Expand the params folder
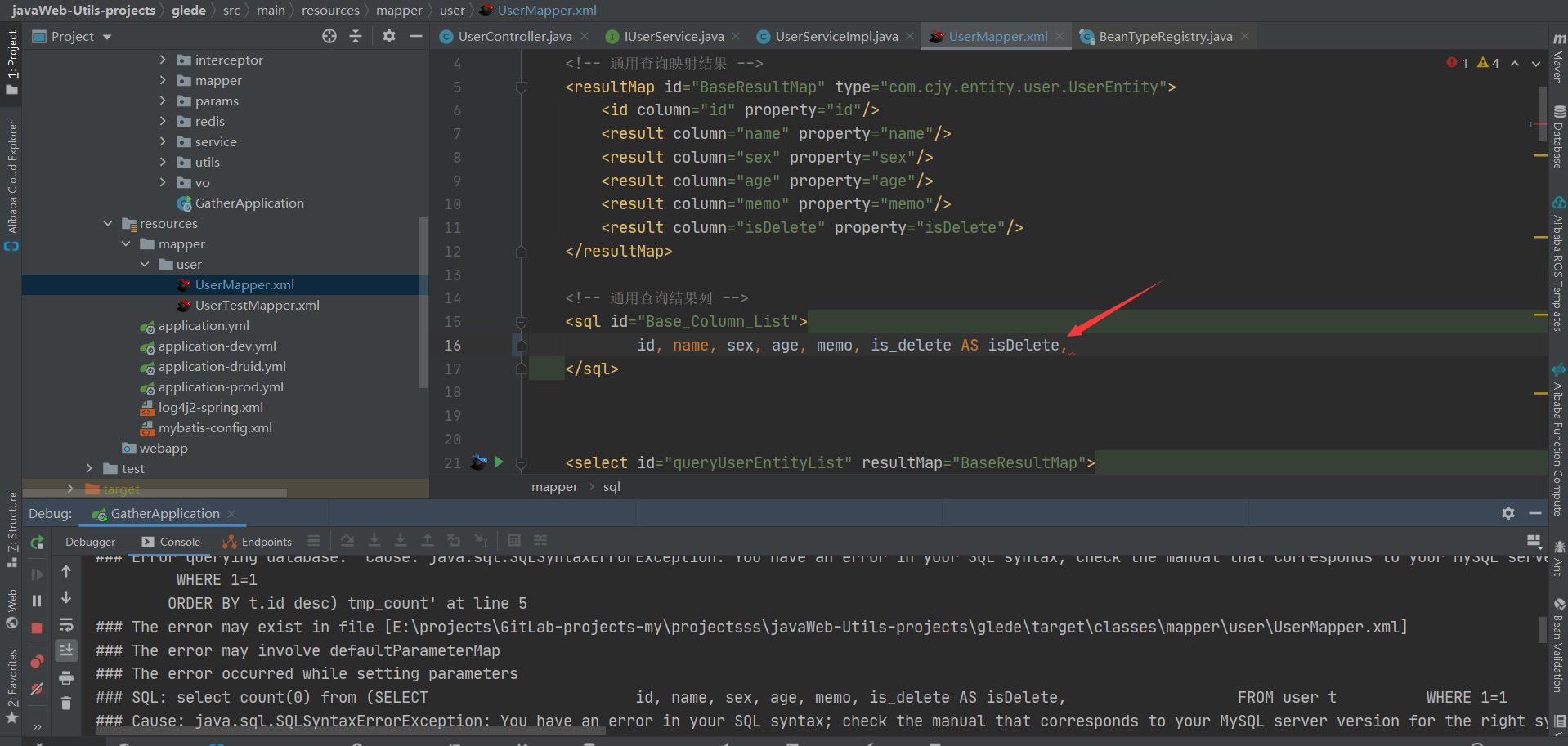This screenshot has height=746, width=1568. coord(163,101)
